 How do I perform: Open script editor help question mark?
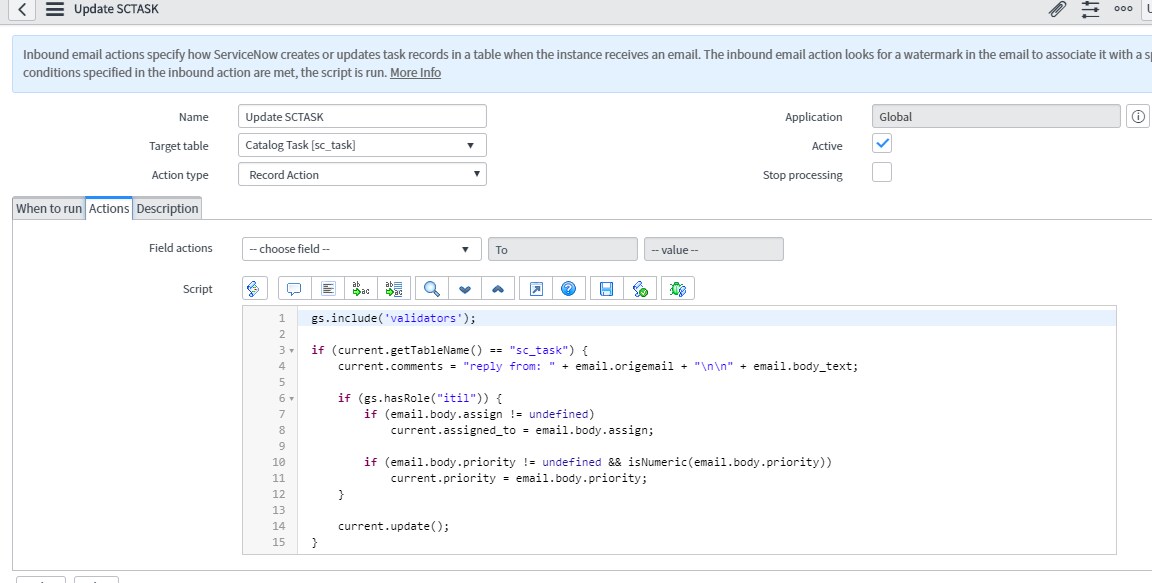[x=569, y=289]
